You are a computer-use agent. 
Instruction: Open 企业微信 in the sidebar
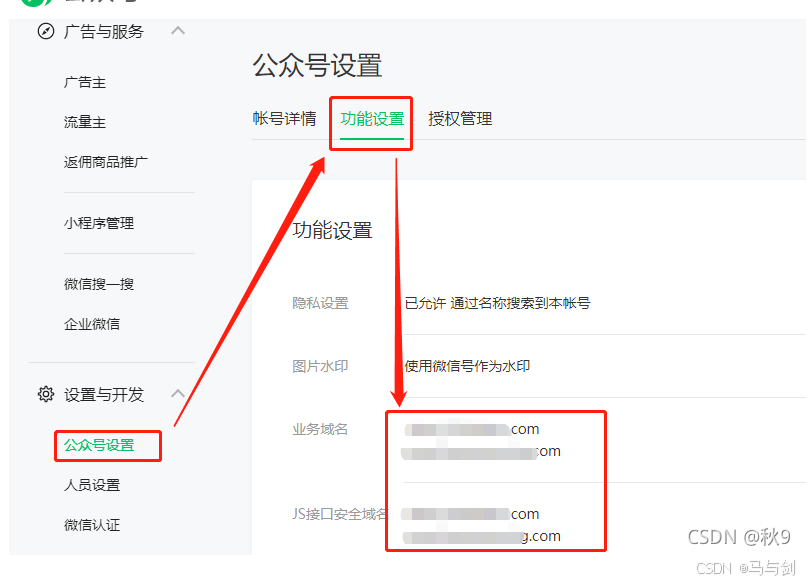[x=92, y=324]
